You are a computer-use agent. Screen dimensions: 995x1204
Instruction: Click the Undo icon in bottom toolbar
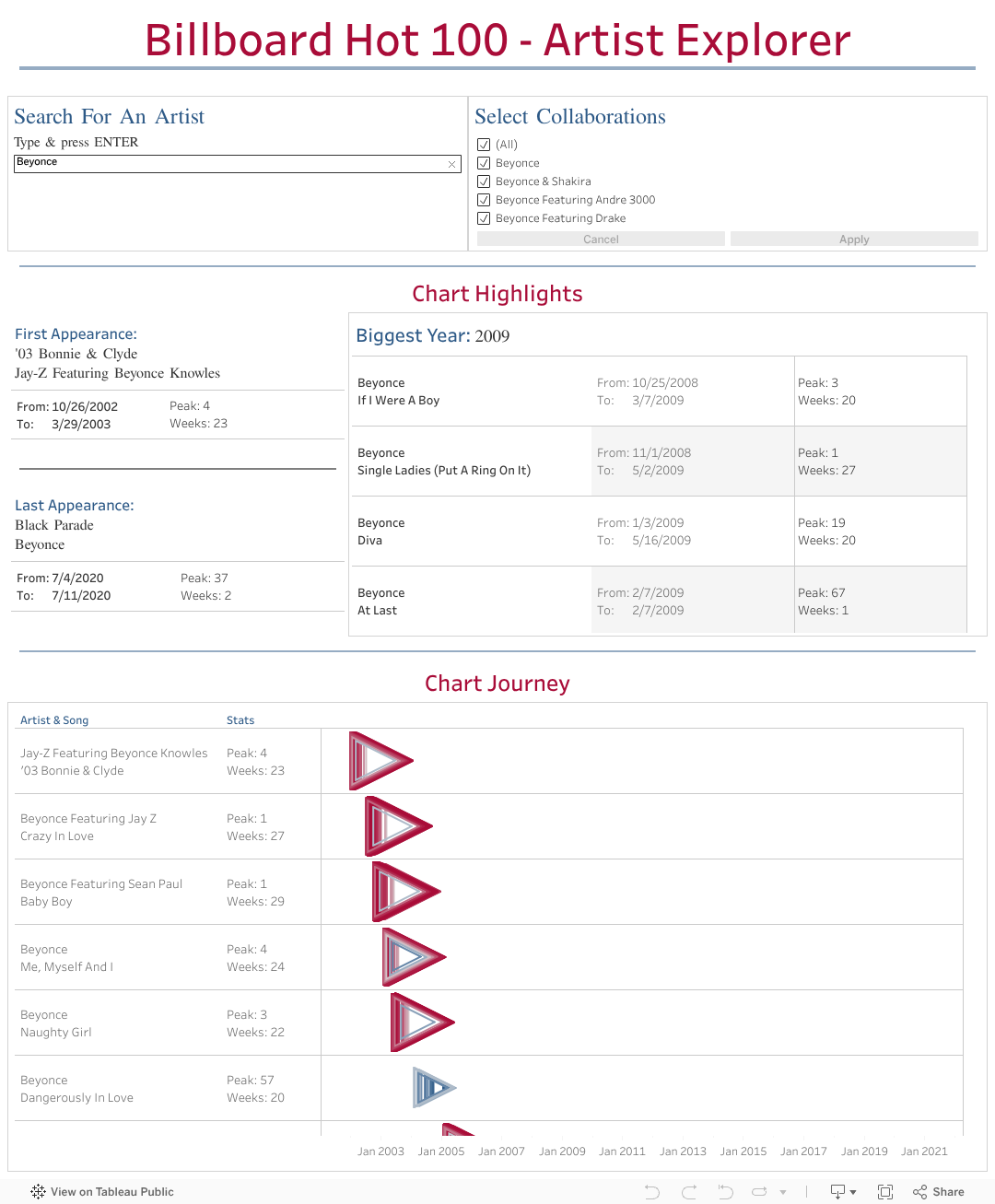point(652,1192)
